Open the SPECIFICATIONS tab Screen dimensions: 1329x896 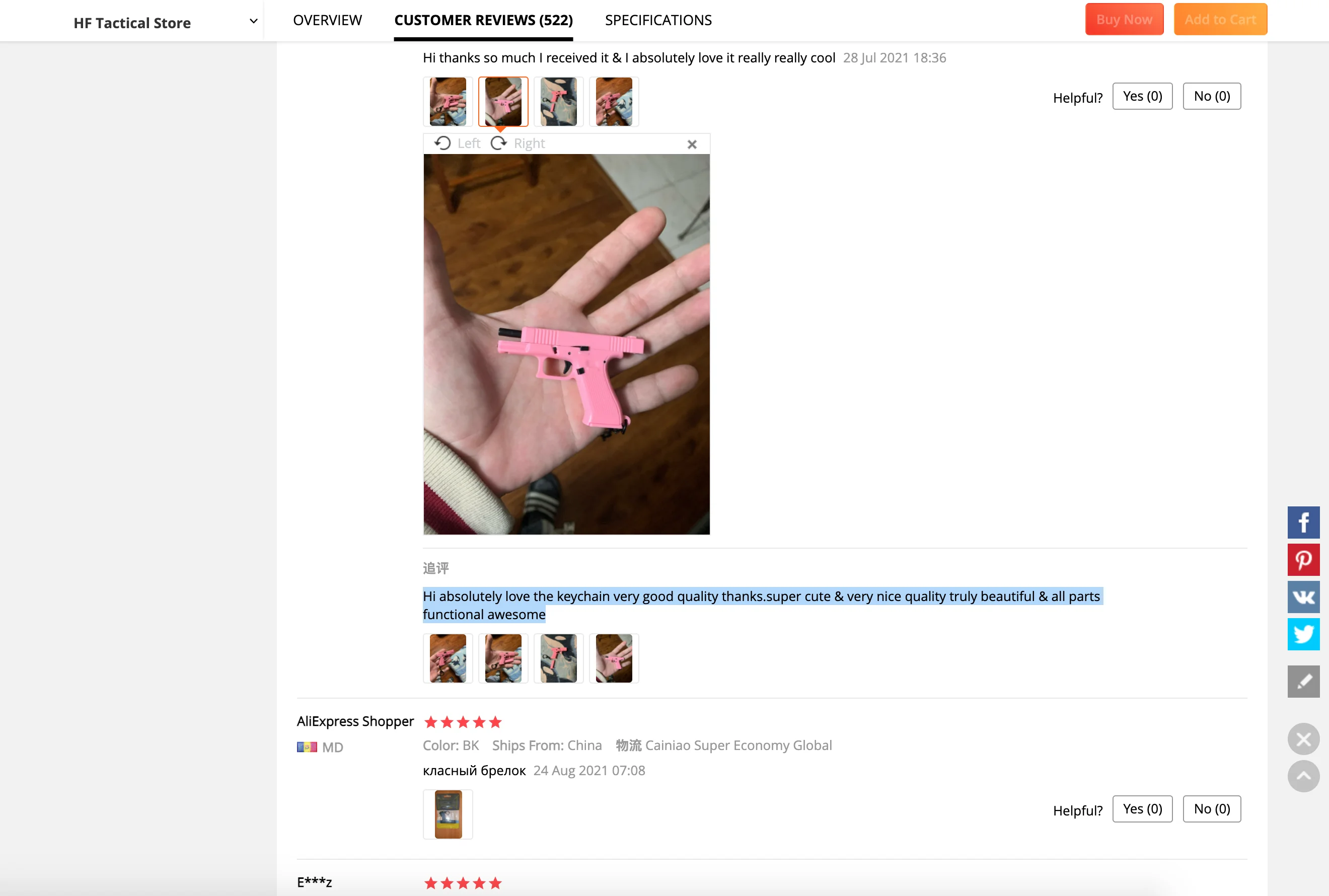657,20
